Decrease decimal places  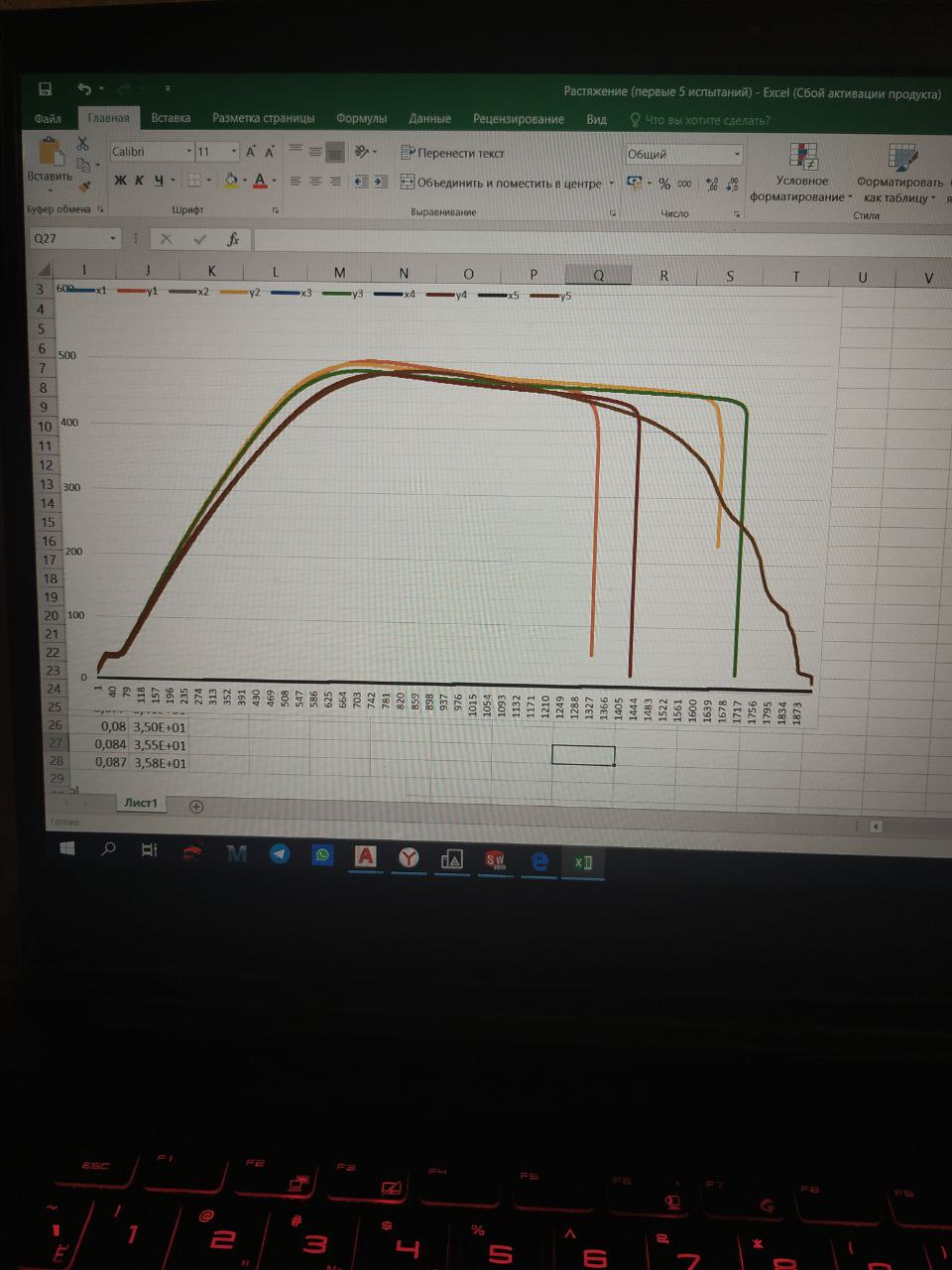coord(733,185)
